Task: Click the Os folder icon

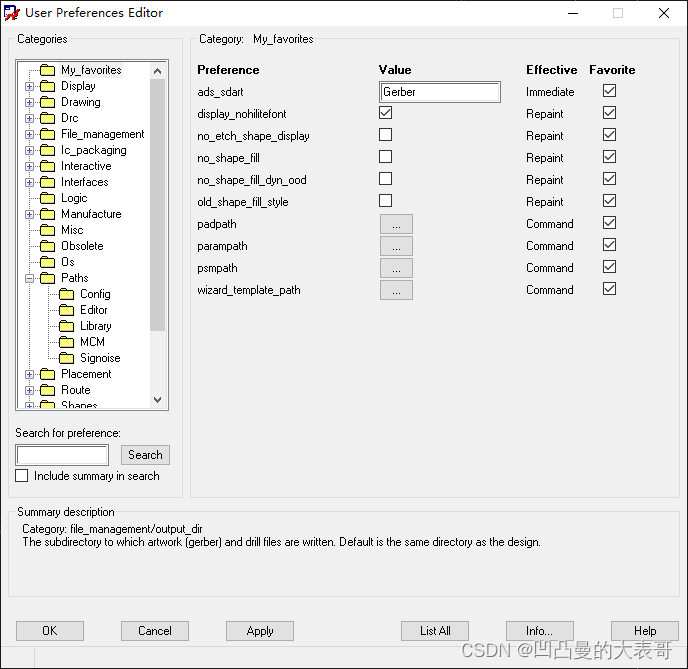Action: point(47,262)
